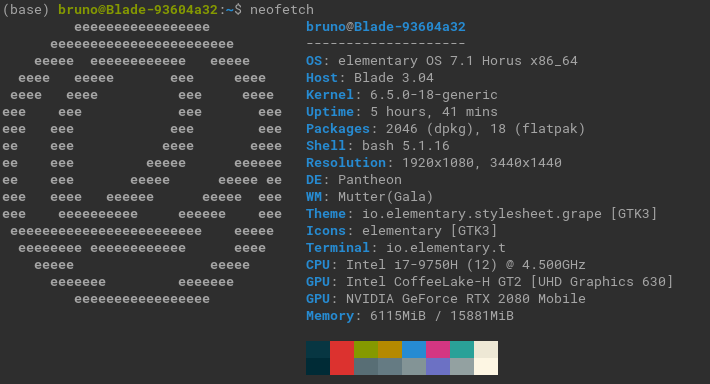Select the magenta pink palette color block

pyautogui.click(x=438, y=349)
